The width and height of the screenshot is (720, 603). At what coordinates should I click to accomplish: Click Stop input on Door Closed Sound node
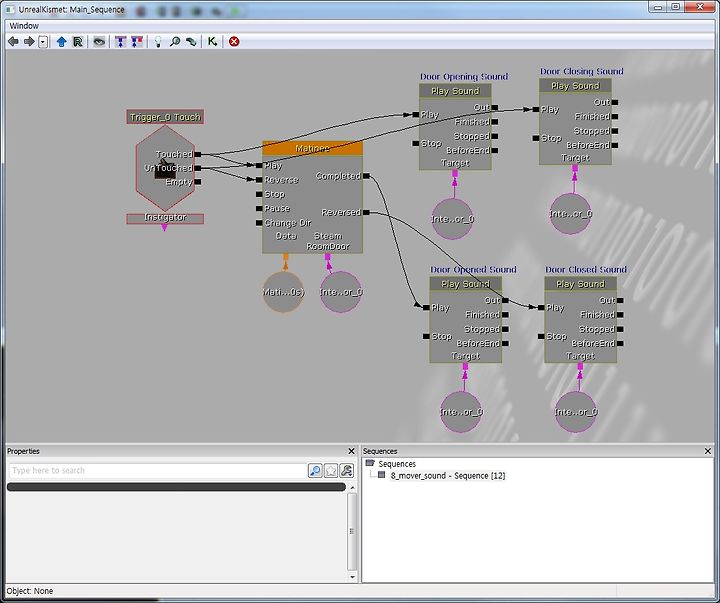coord(541,336)
